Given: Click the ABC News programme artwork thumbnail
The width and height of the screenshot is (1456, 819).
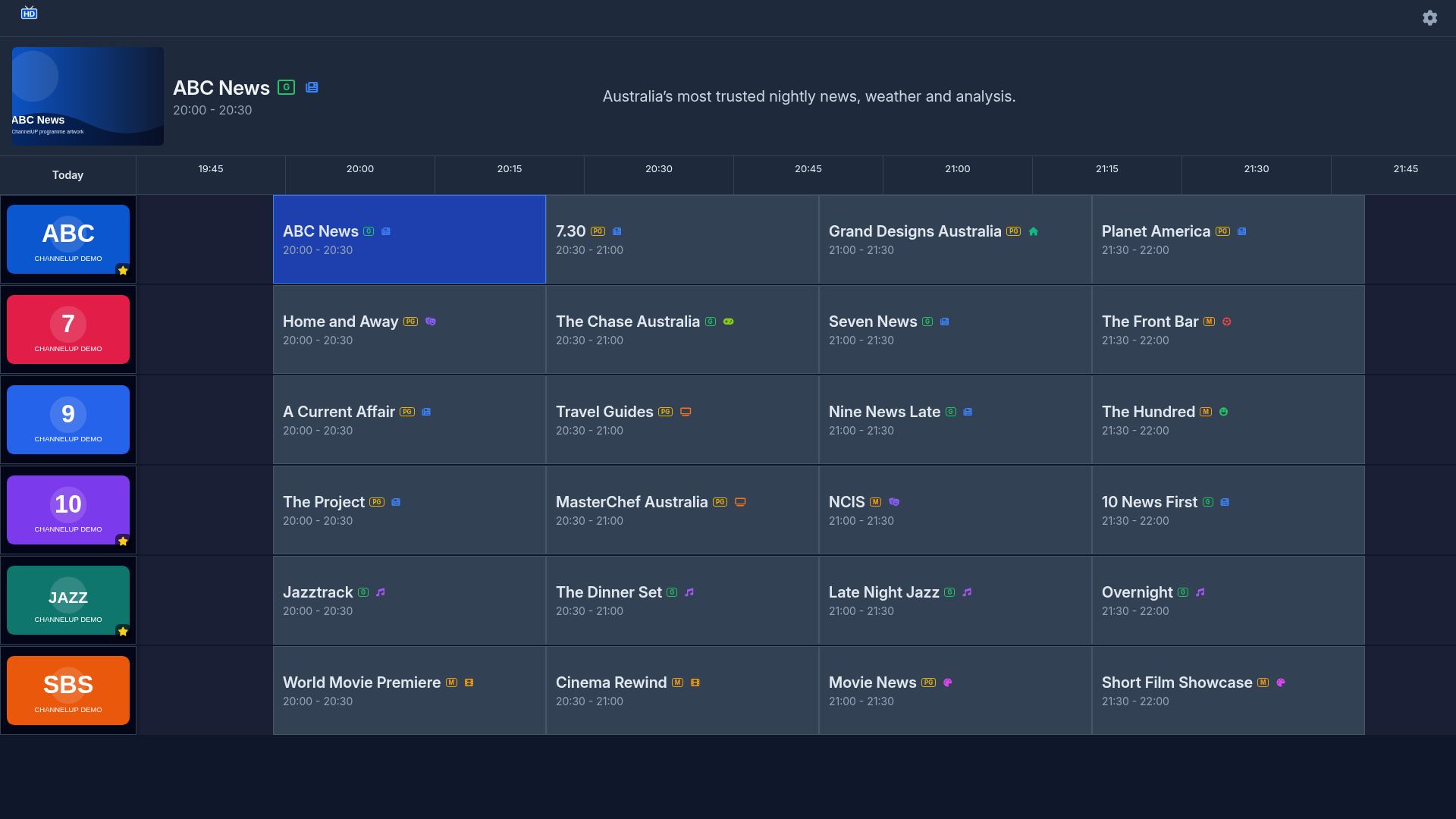Looking at the screenshot, I should 88,96.
